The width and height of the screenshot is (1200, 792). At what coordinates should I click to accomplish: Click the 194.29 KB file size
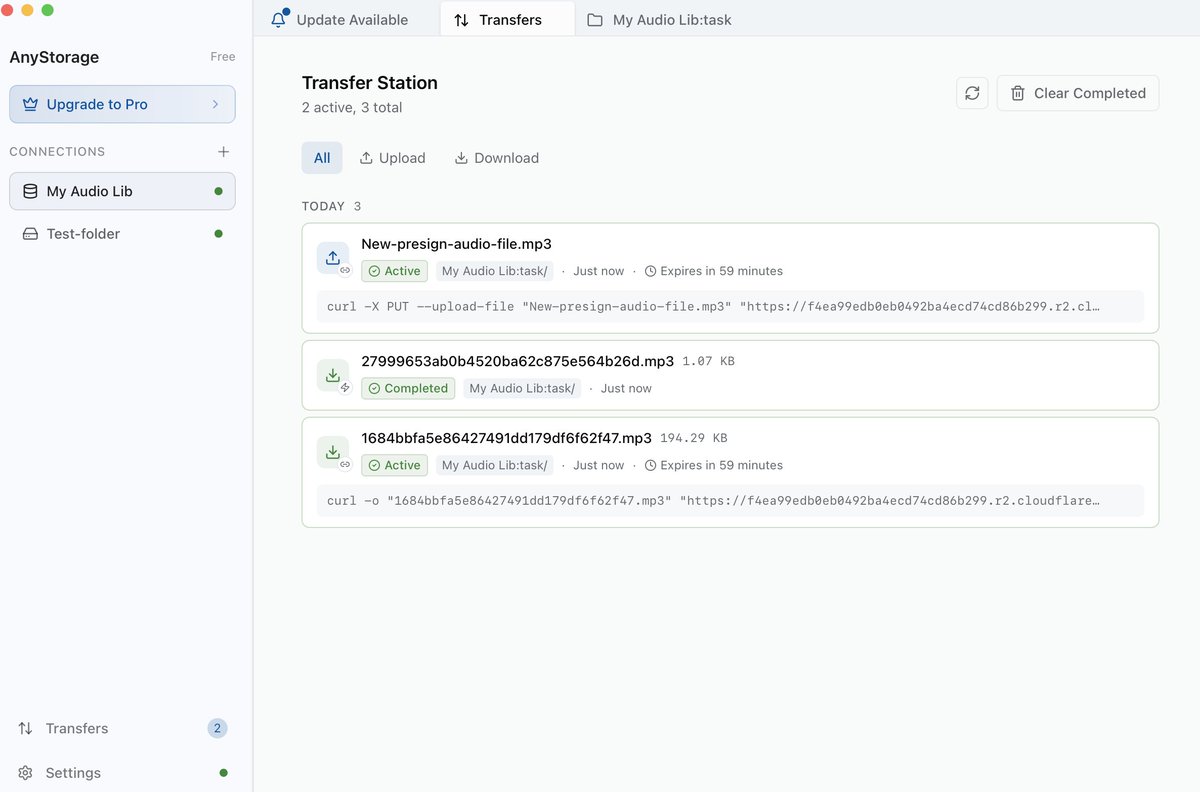coord(693,438)
